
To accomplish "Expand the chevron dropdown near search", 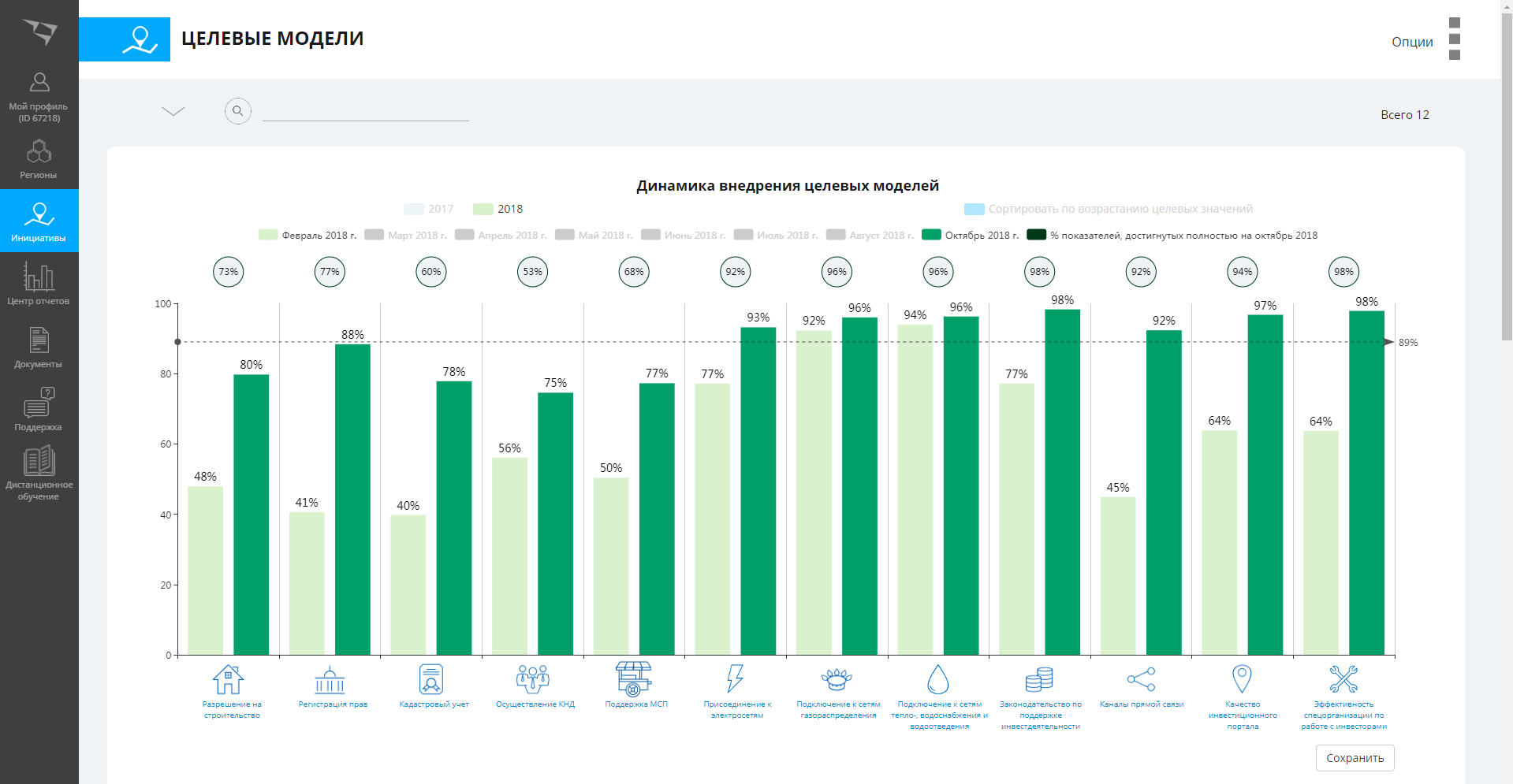I will [x=173, y=111].
